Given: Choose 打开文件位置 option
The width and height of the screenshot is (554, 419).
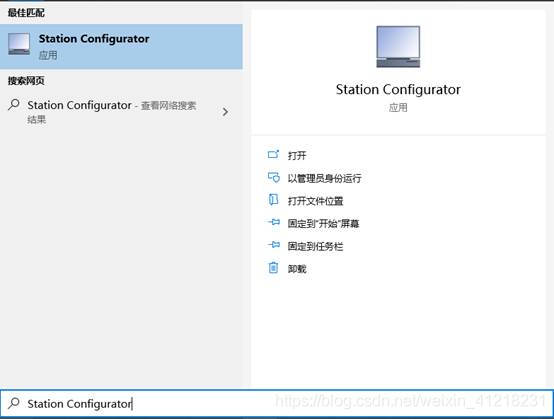Looking at the screenshot, I should (316, 201).
